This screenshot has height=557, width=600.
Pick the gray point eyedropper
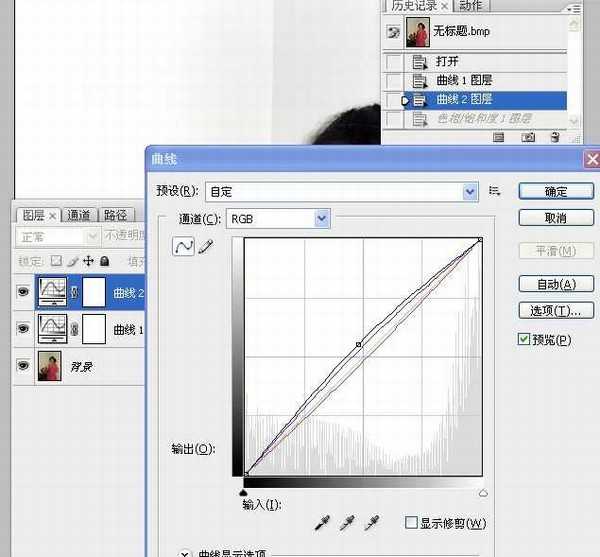coord(347,522)
